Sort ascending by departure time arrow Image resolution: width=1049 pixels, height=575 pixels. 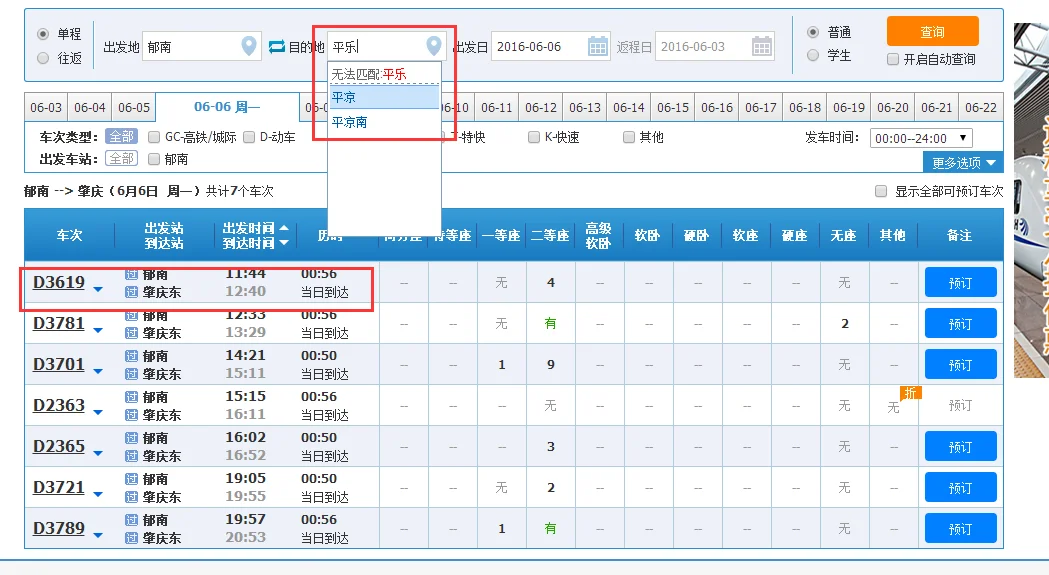[284, 228]
